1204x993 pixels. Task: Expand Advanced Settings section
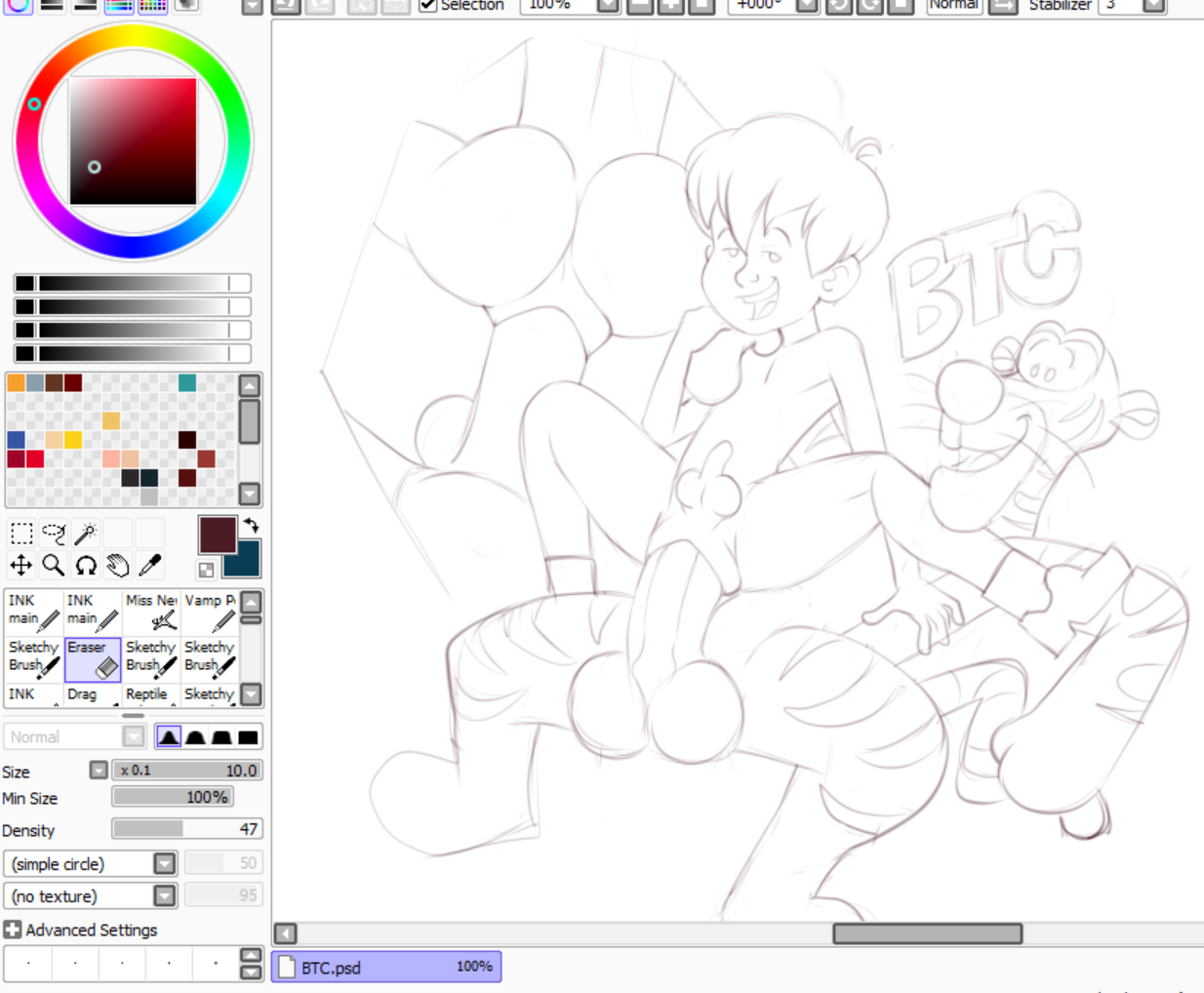(x=13, y=930)
